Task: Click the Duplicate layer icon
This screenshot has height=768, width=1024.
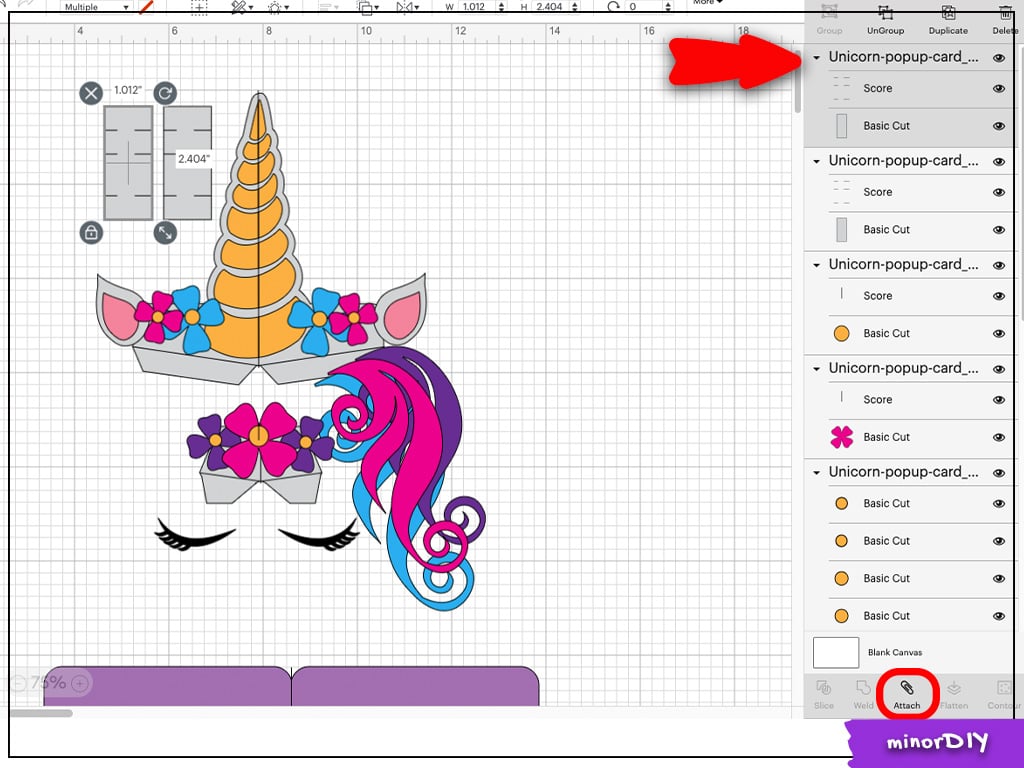Action: coord(948,12)
